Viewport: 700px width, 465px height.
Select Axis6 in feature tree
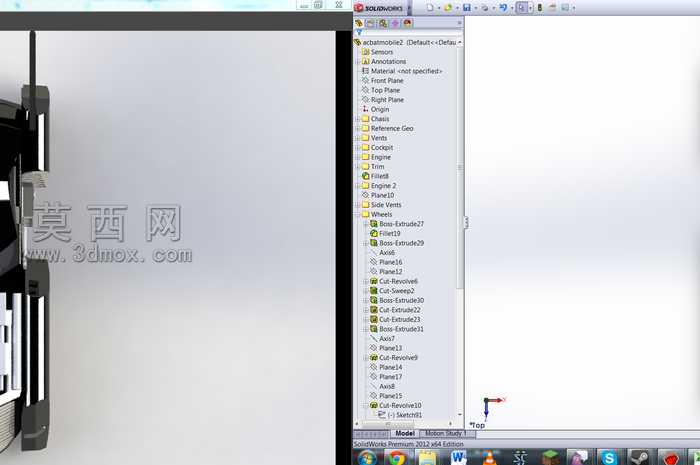(382, 253)
